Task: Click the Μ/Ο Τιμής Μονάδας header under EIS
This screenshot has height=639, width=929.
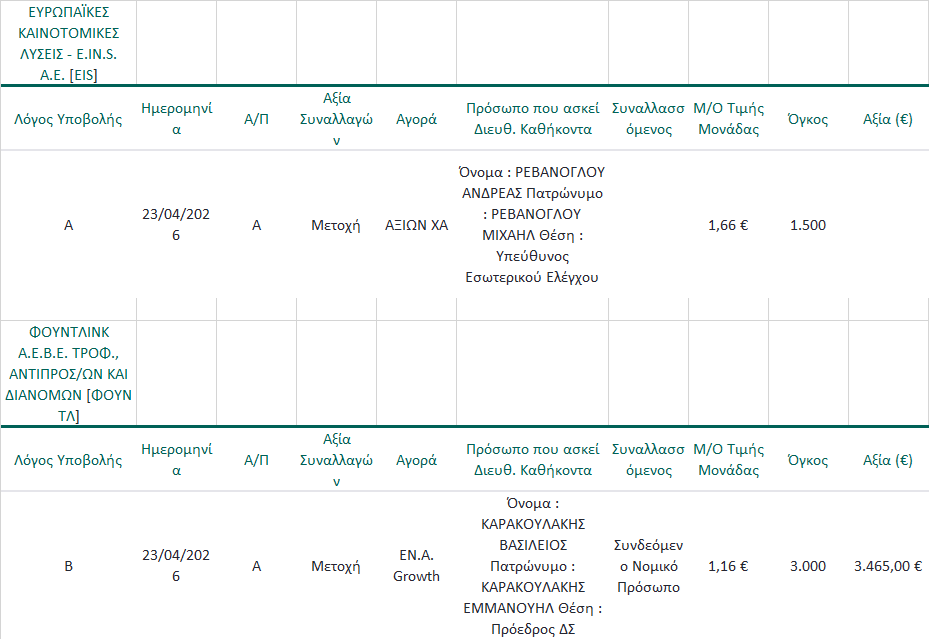Action: (728, 119)
